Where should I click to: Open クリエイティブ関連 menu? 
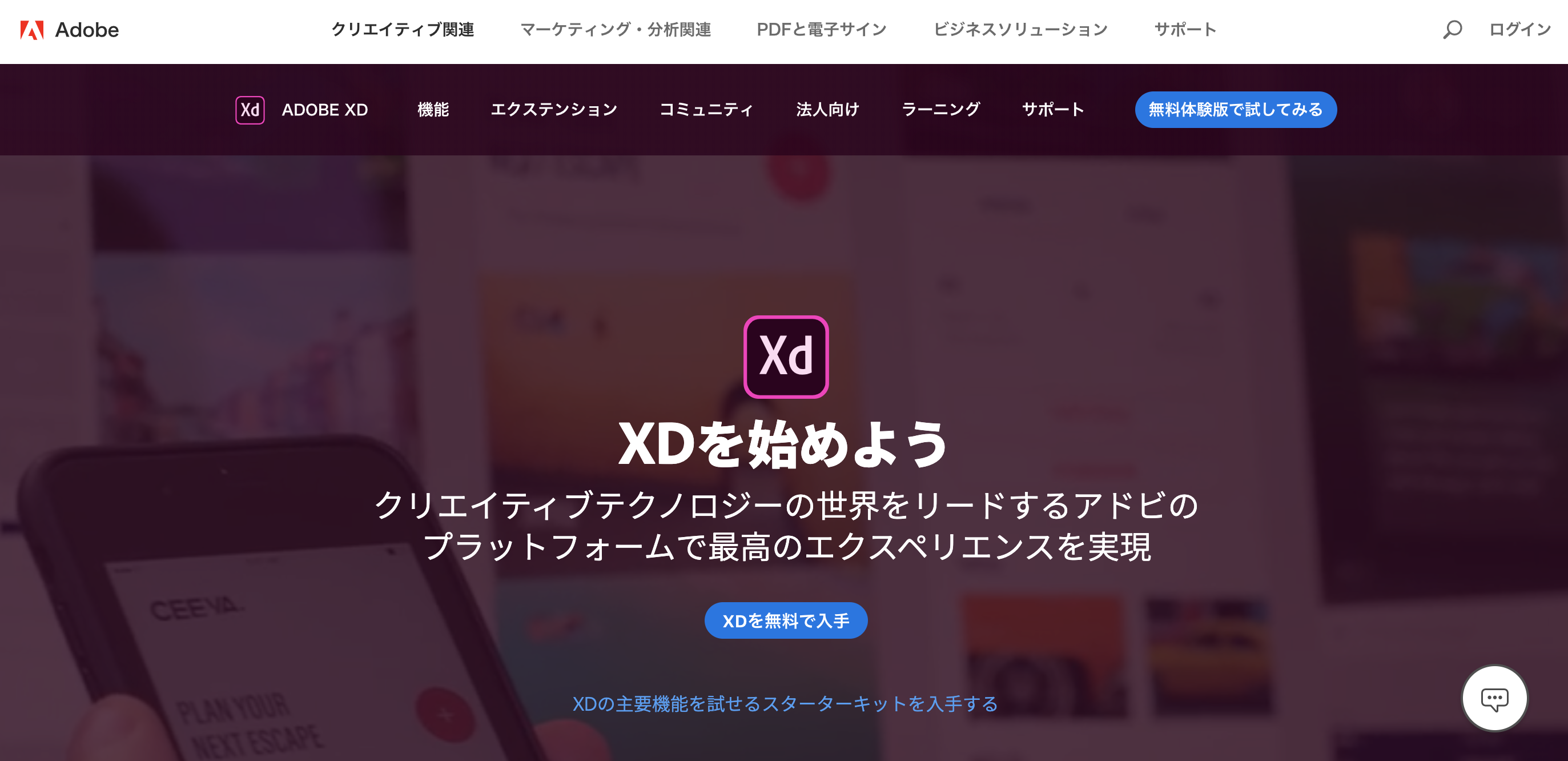(403, 29)
